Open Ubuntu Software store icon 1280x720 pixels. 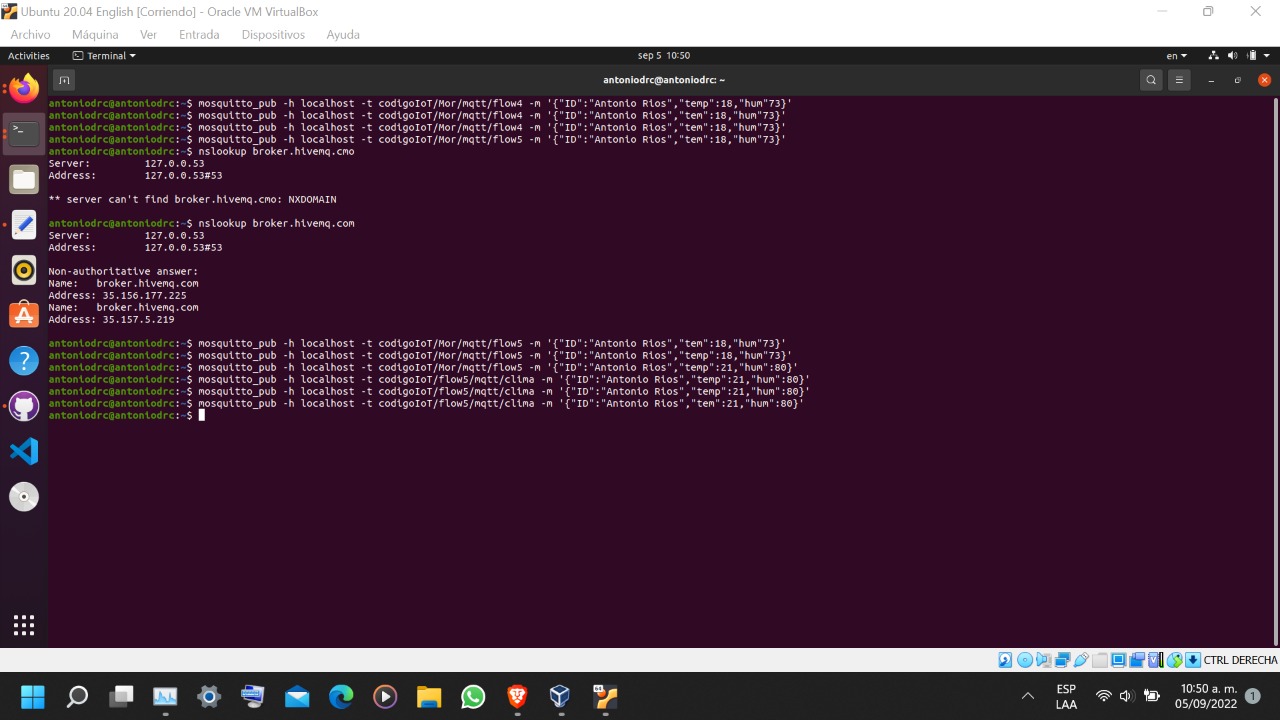(24, 315)
